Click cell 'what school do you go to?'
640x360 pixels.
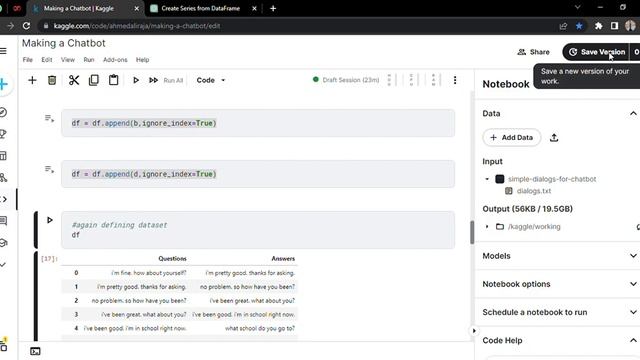tap(260, 329)
